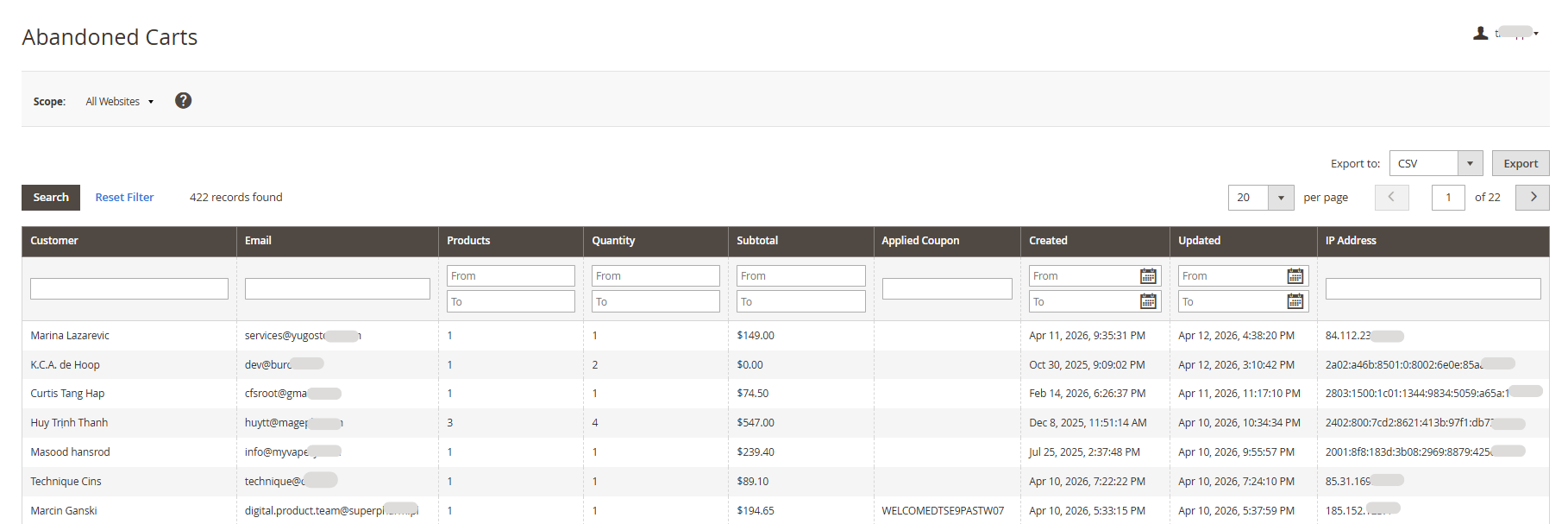Sort by Applied Coupon column header

(947, 241)
